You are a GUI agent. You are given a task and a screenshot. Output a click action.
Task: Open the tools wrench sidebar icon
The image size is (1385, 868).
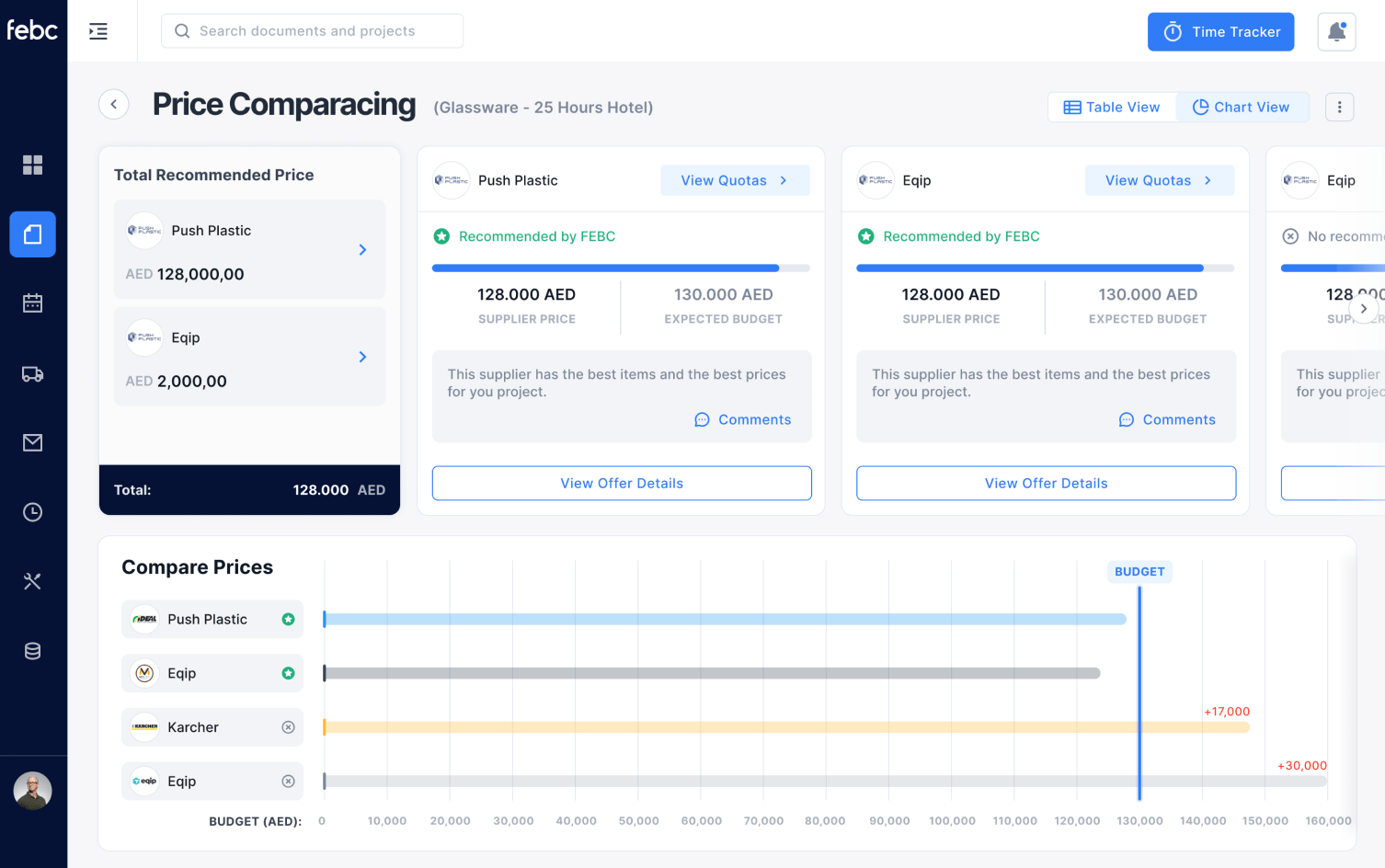pos(32,581)
